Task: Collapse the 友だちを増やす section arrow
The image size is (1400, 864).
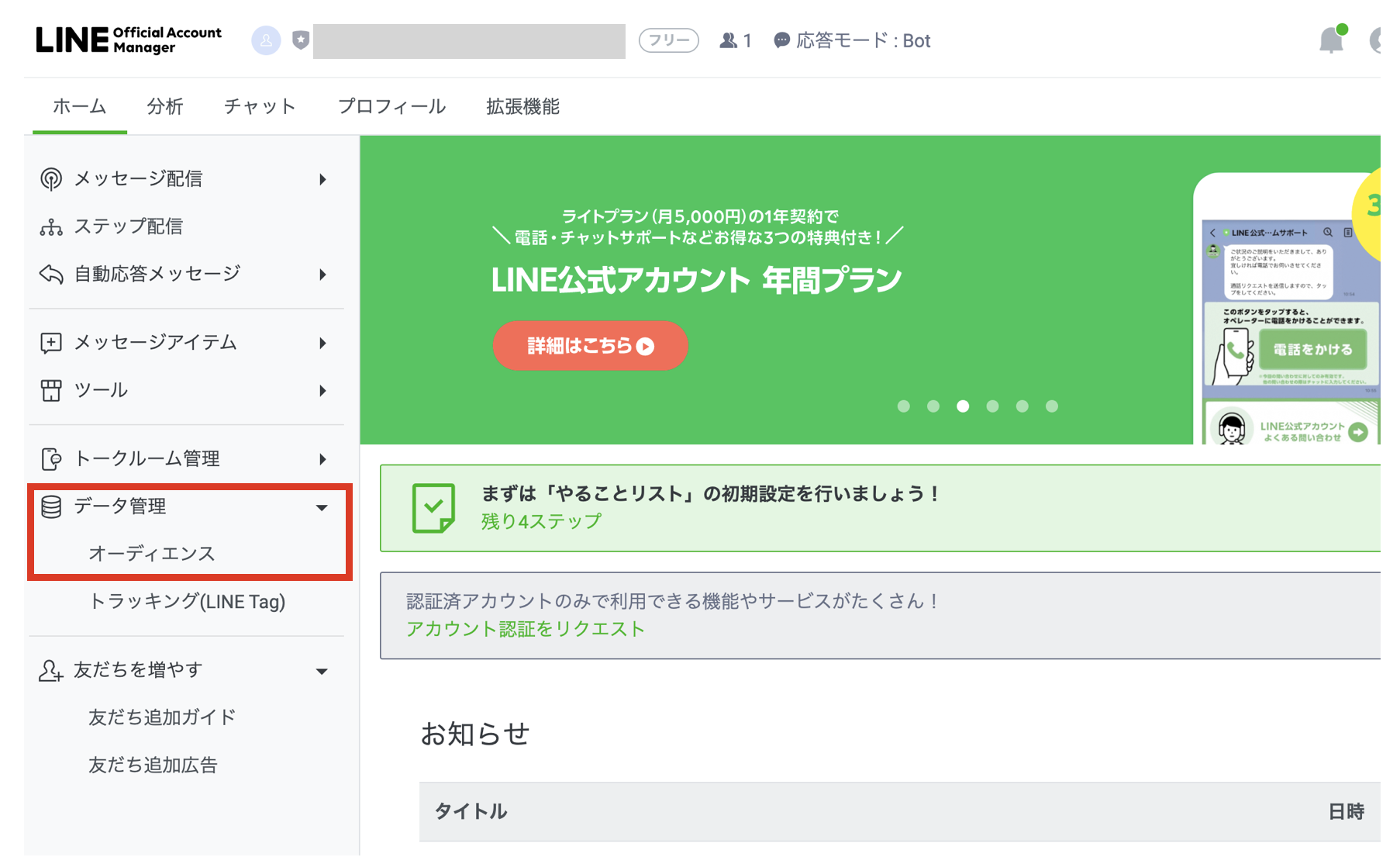Action: pyautogui.click(x=322, y=672)
